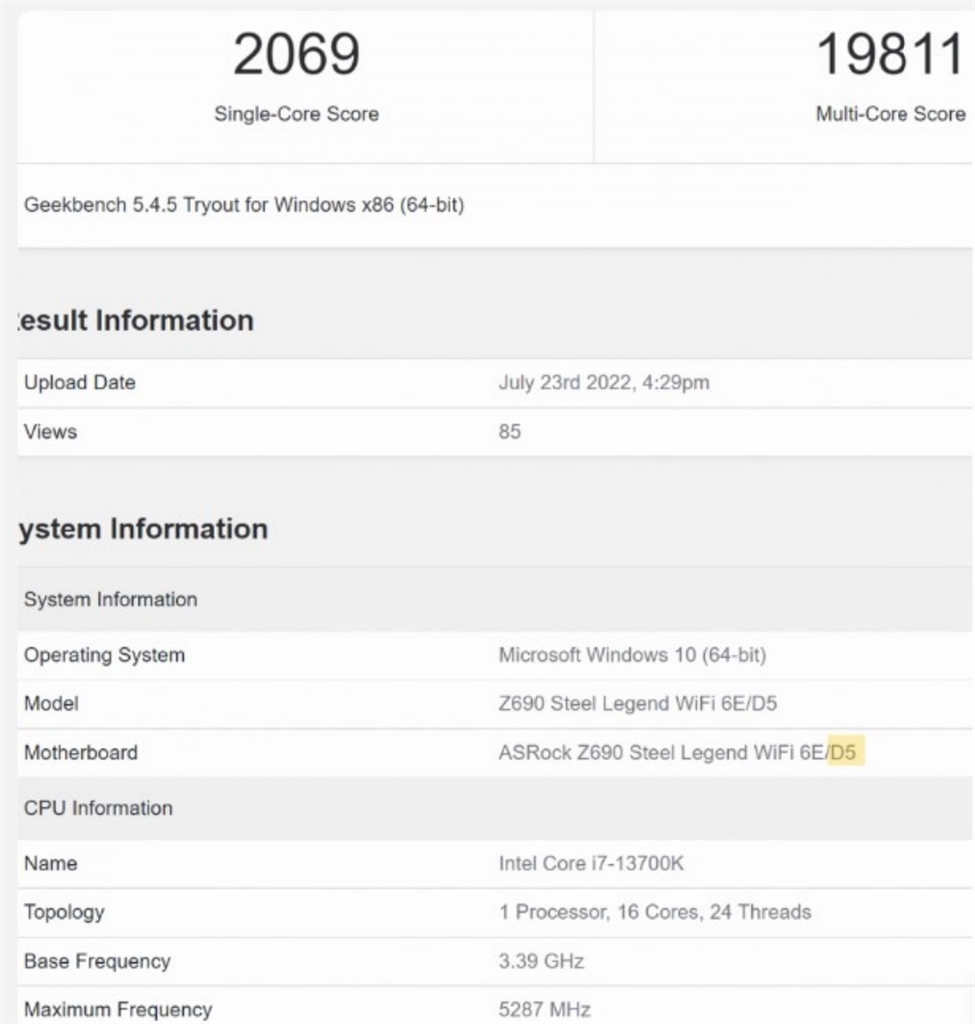Click the System Information table header row

click(x=111, y=600)
